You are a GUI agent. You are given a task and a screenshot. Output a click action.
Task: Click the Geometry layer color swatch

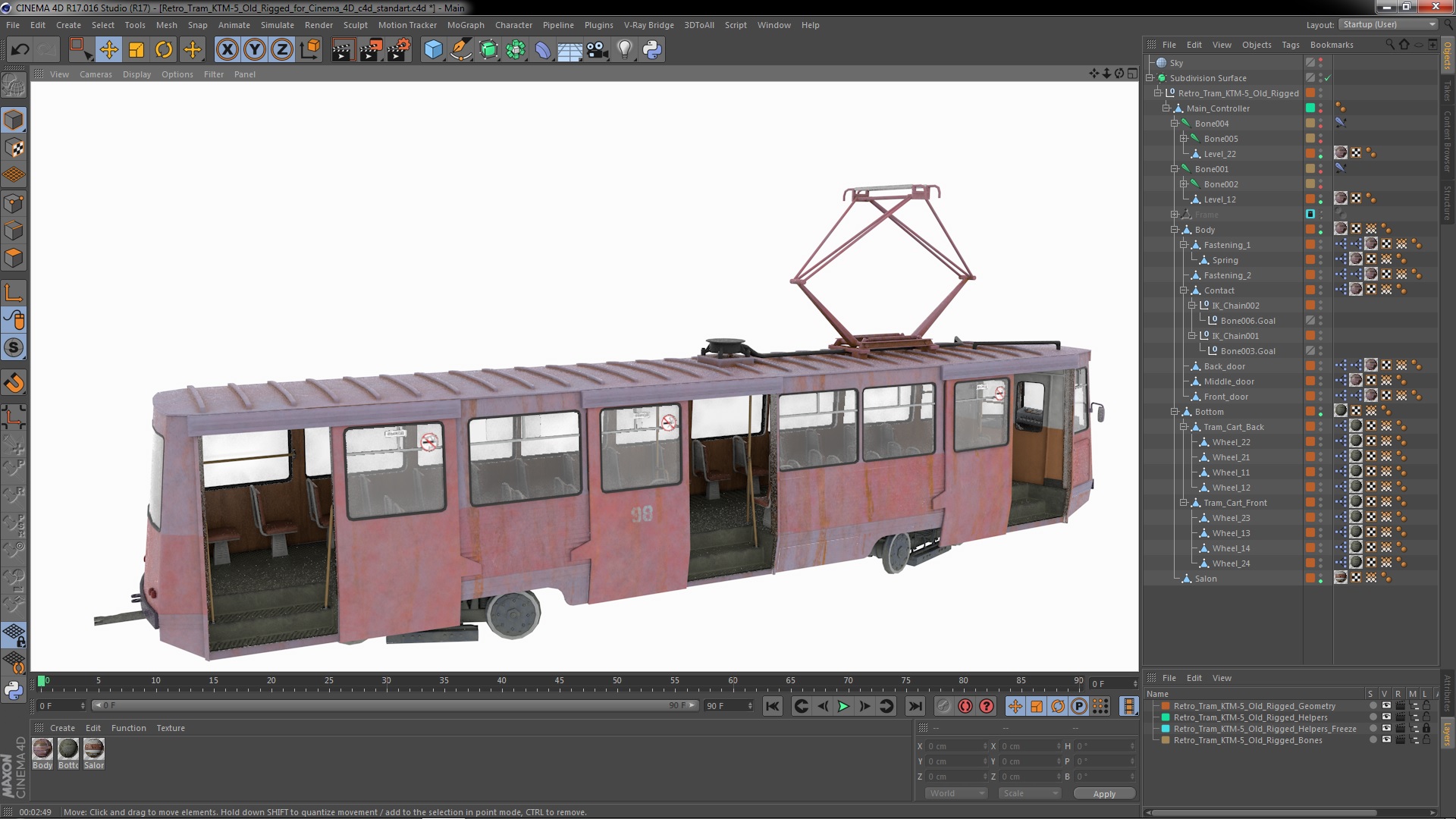point(1166,706)
